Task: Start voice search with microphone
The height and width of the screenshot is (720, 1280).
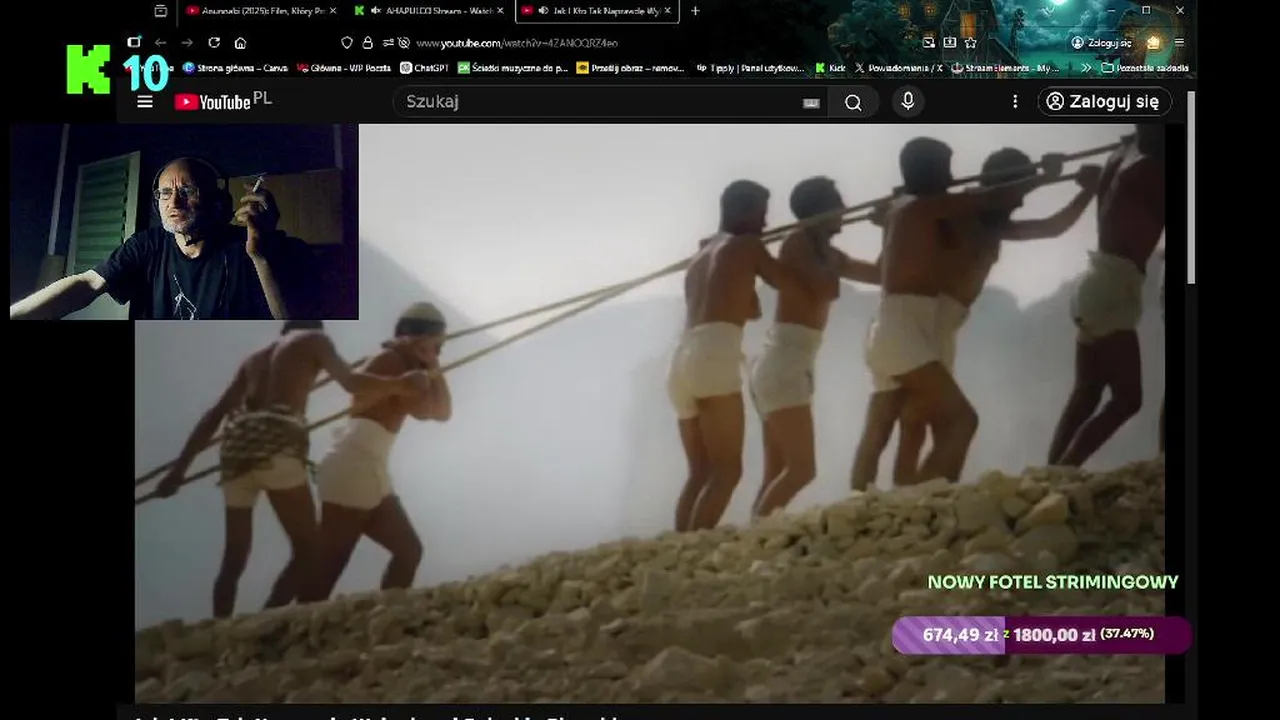Action: click(908, 101)
